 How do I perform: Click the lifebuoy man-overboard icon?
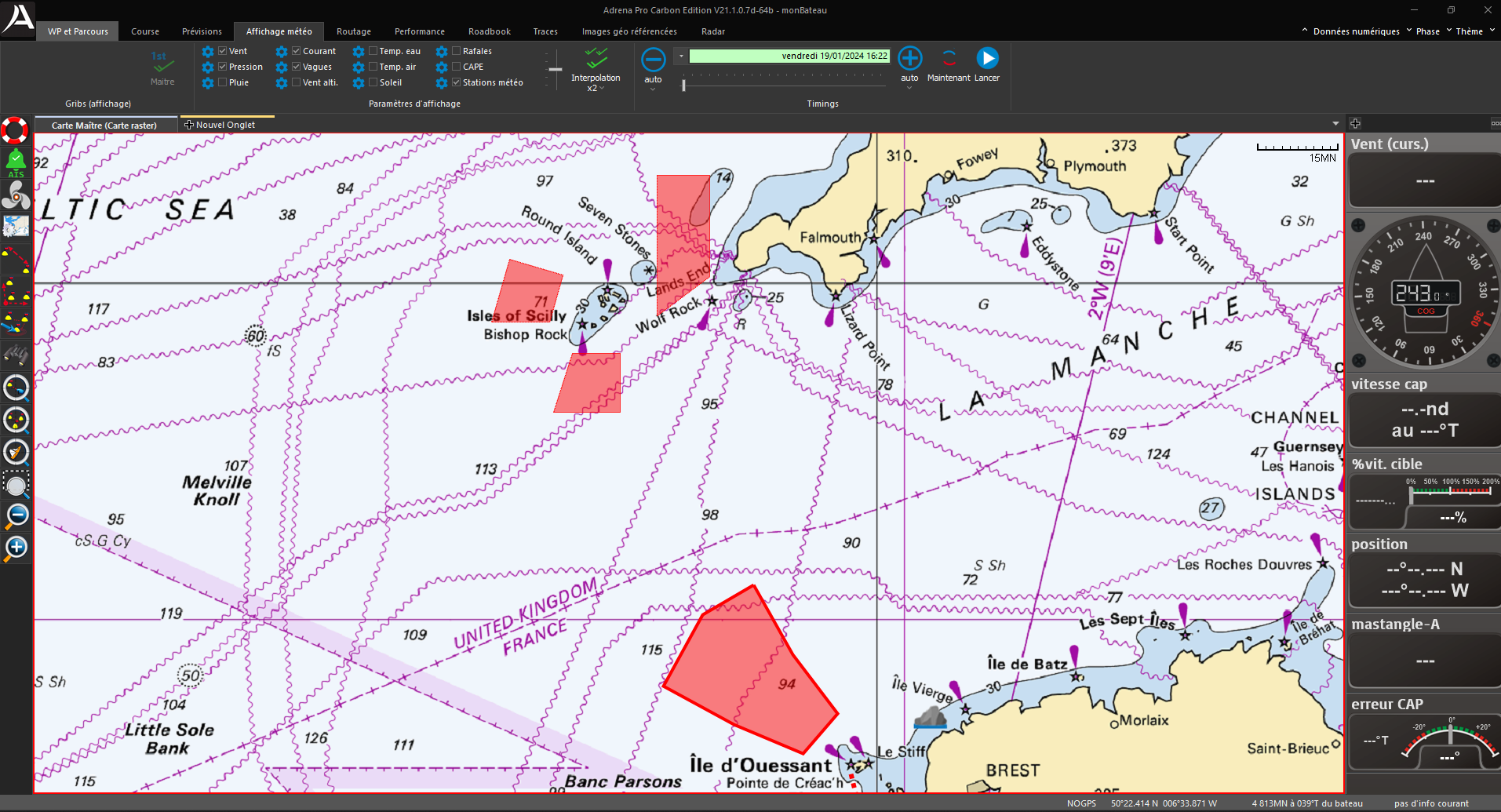pyautogui.click(x=15, y=130)
